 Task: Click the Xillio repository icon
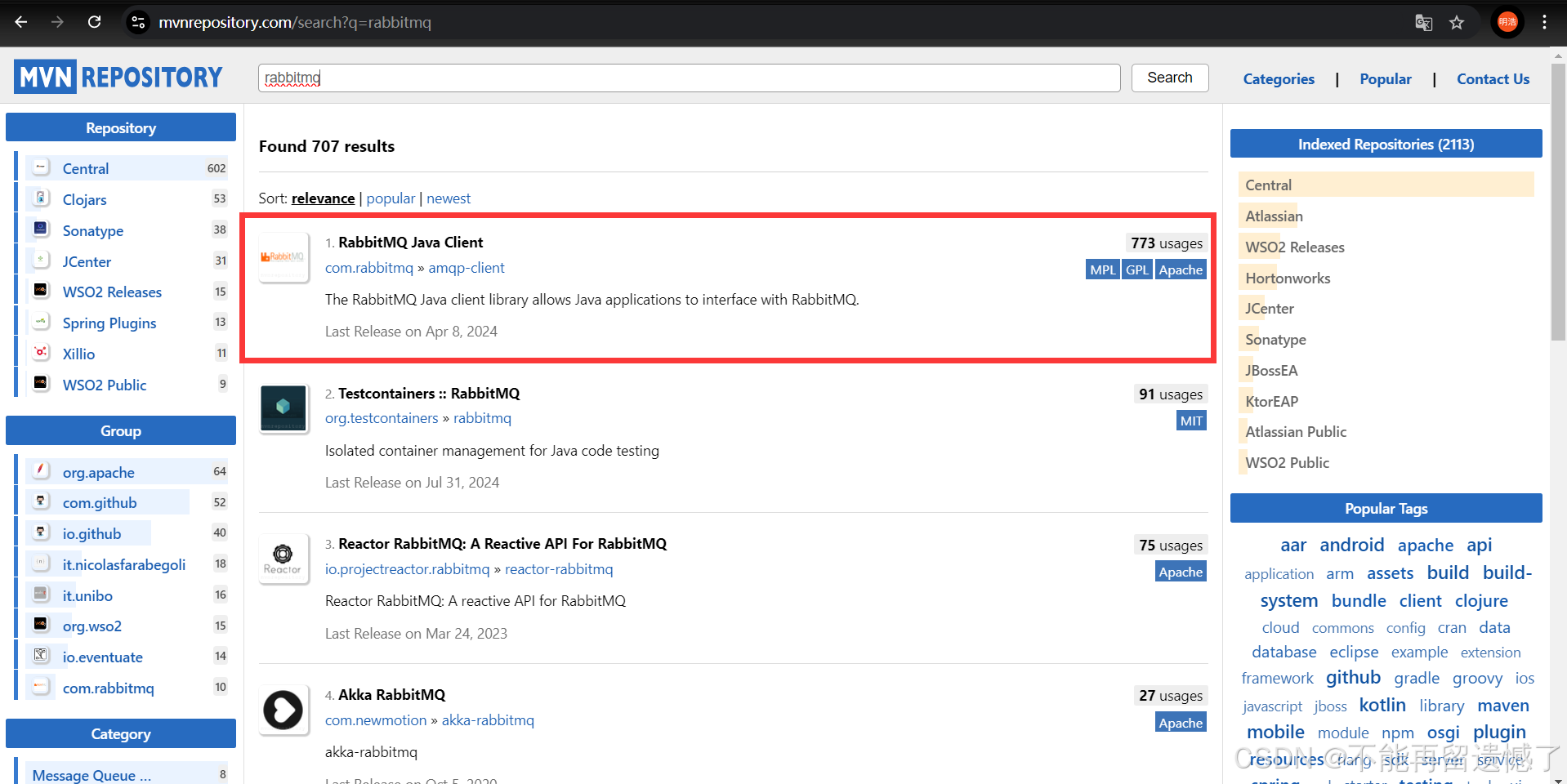[x=41, y=352]
